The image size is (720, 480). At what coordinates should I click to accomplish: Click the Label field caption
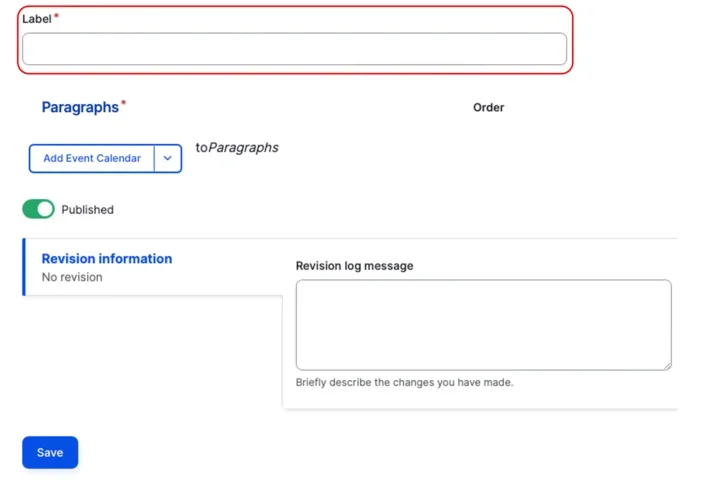(36, 19)
